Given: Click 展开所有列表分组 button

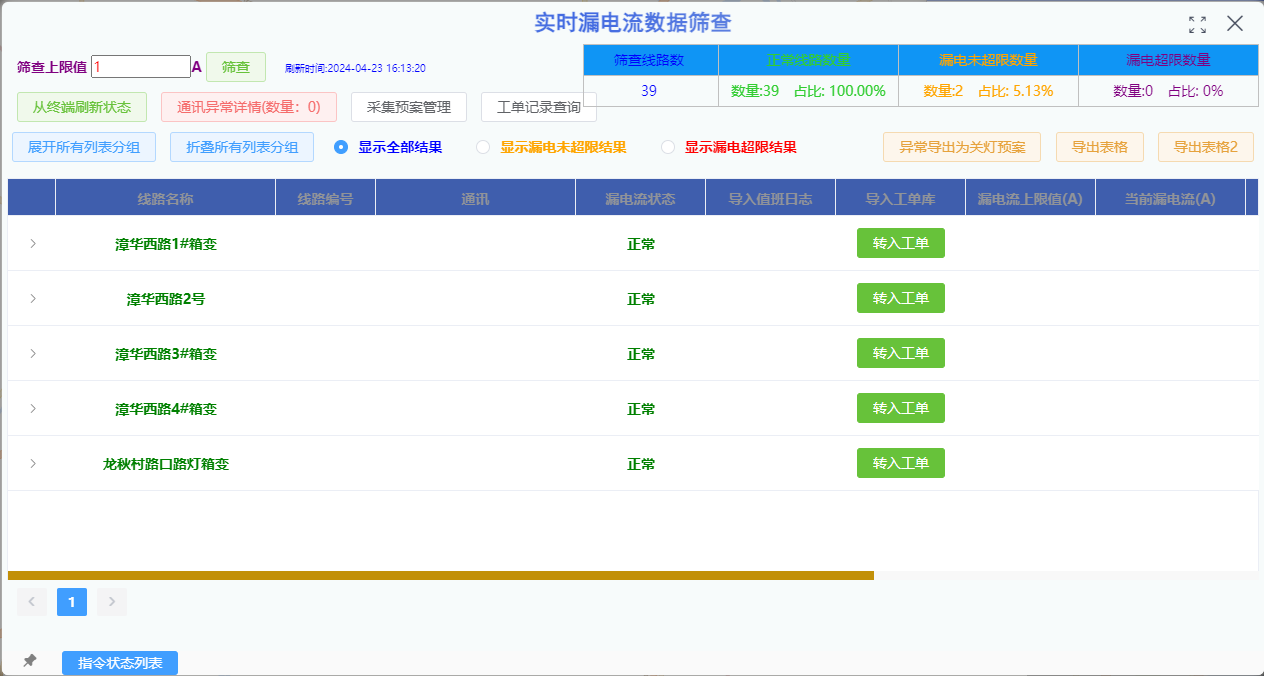Looking at the screenshot, I should pos(84,147).
